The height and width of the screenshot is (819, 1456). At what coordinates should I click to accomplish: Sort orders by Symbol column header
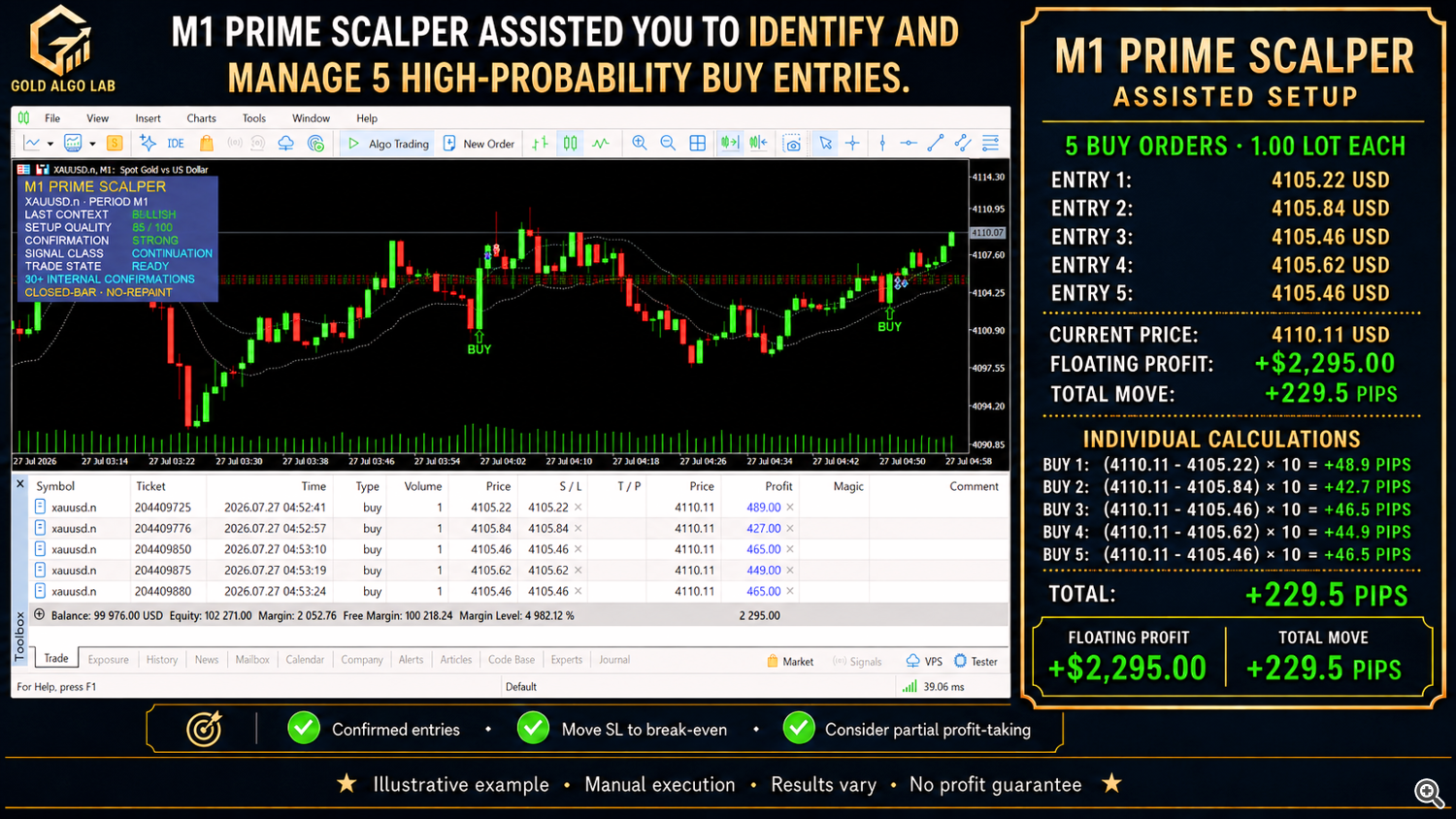pyautogui.click(x=55, y=486)
